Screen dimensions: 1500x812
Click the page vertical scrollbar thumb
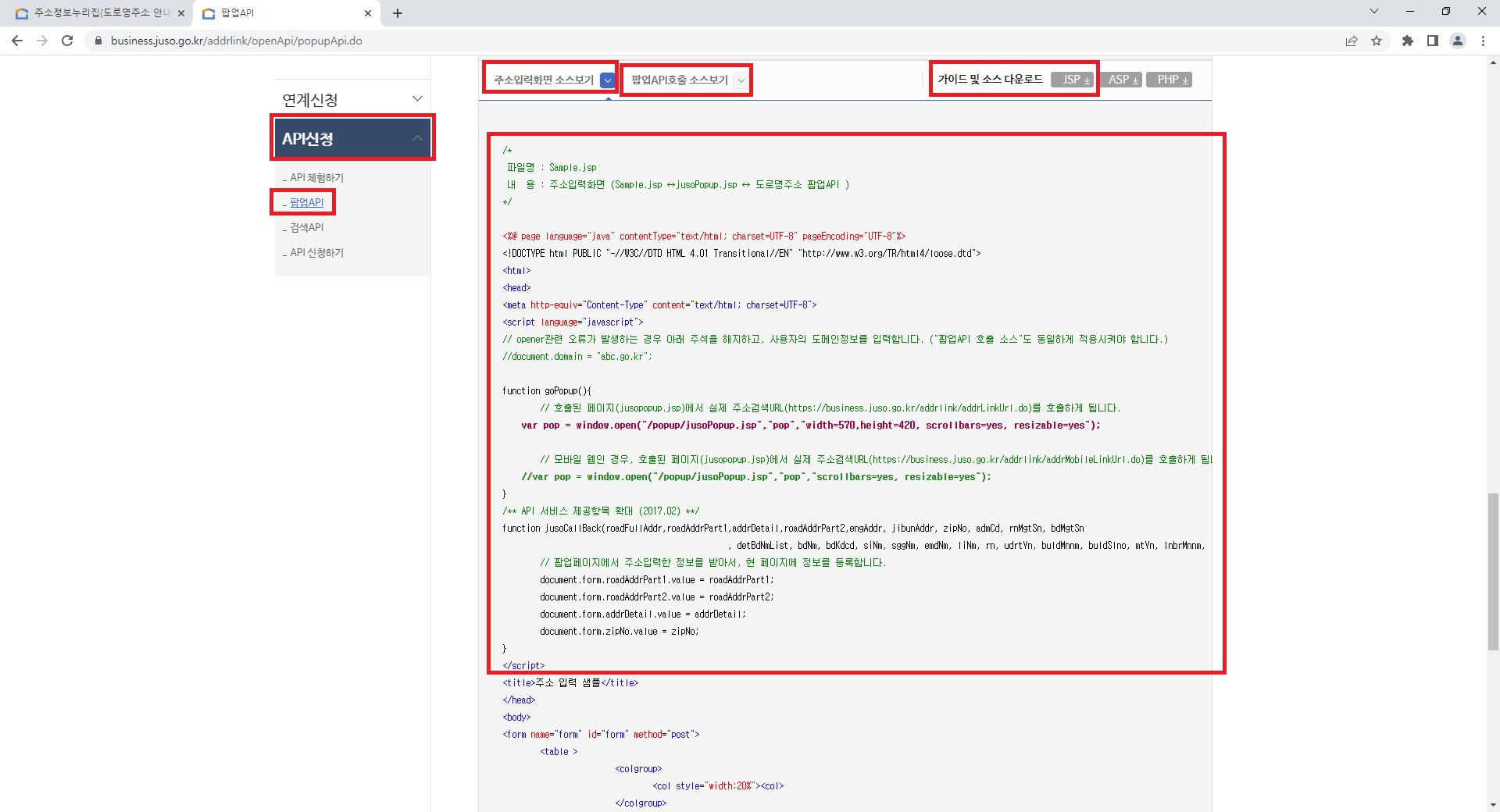click(x=1493, y=571)
